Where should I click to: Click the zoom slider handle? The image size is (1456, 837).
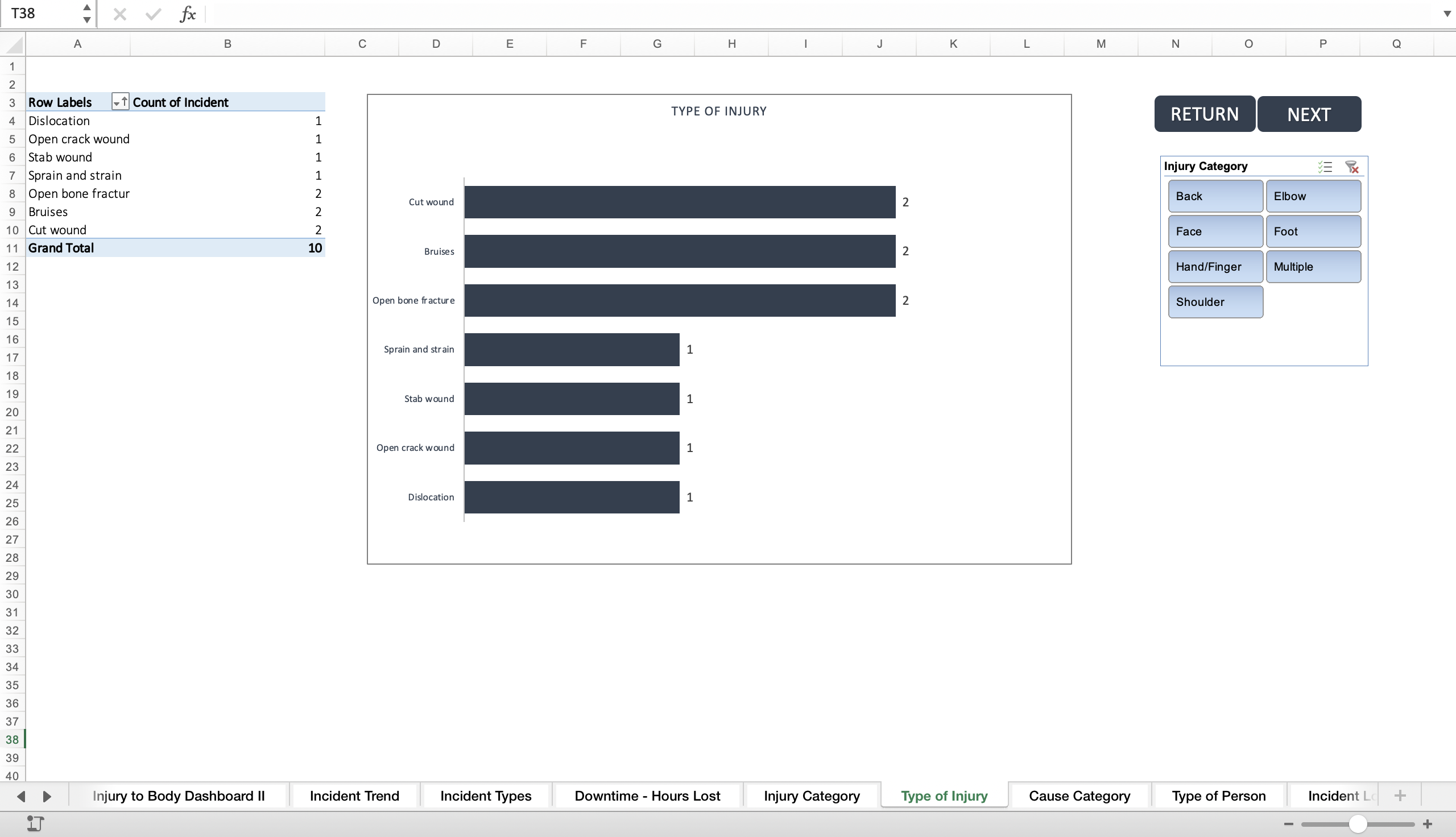coord(1357,824)
